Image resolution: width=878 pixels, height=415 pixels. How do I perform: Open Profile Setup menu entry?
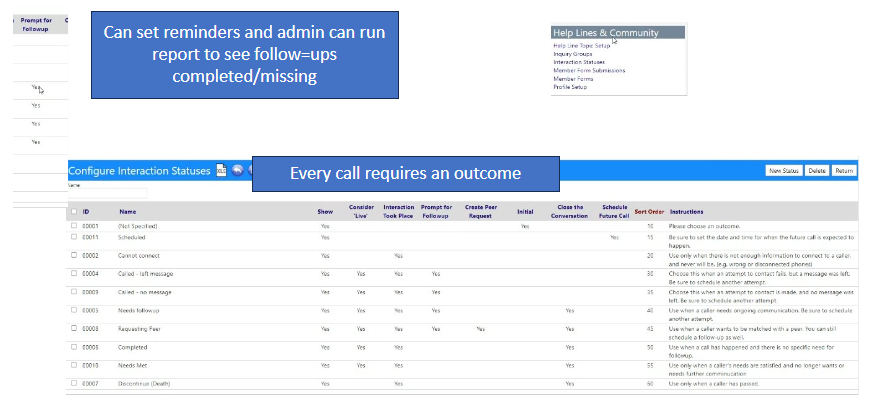[570, 87]
